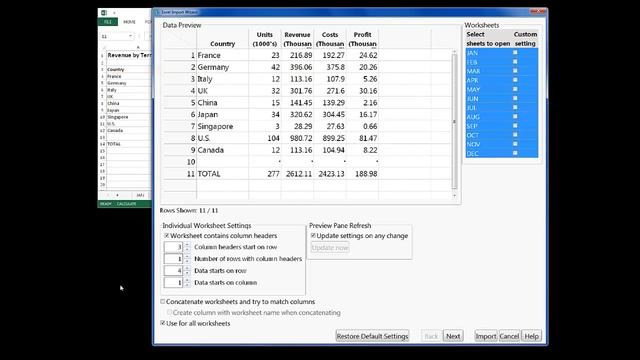Viewport: 640px width, 360px height.
Task: Click the stepper for 'Number of rows with column headers'
Action: point(187,259)
